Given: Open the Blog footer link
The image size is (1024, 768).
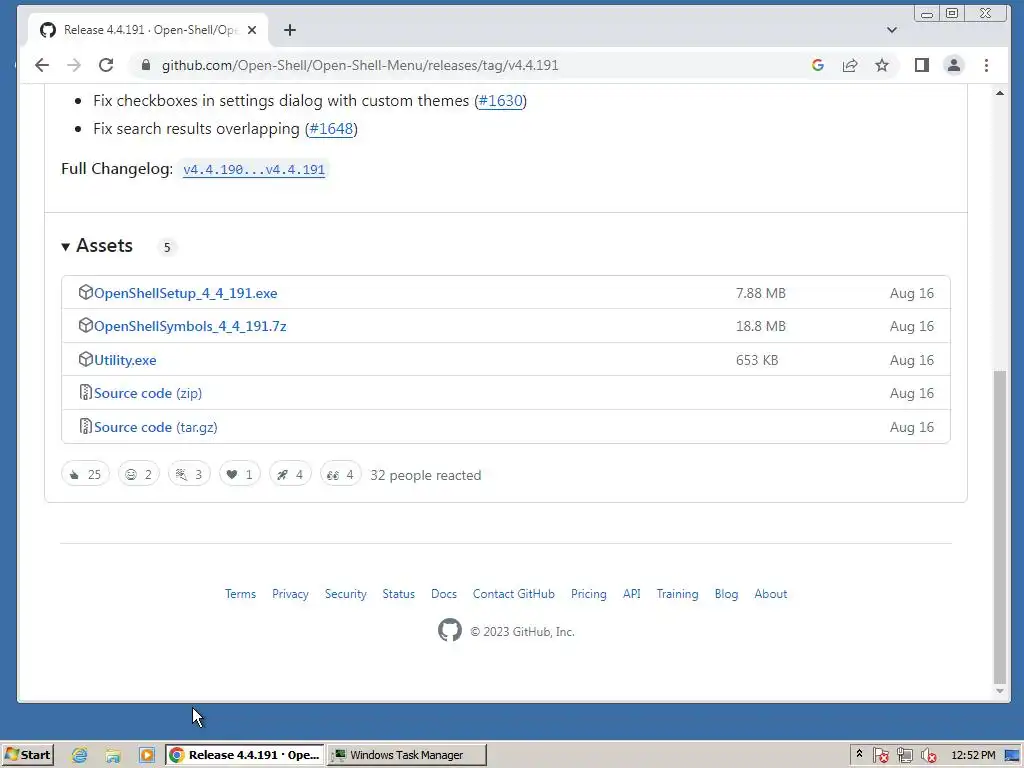Looking at the screenshot, I should [726, 594].
